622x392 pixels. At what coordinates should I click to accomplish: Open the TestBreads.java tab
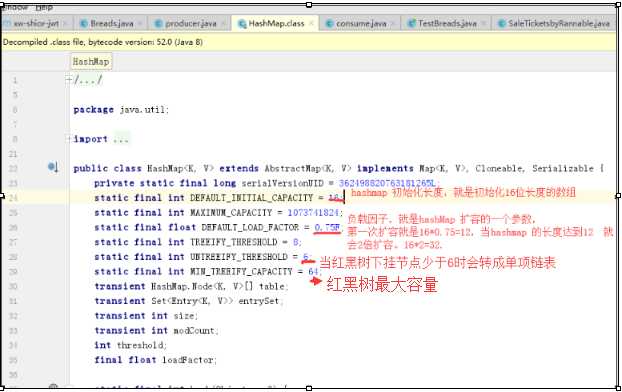447,23
